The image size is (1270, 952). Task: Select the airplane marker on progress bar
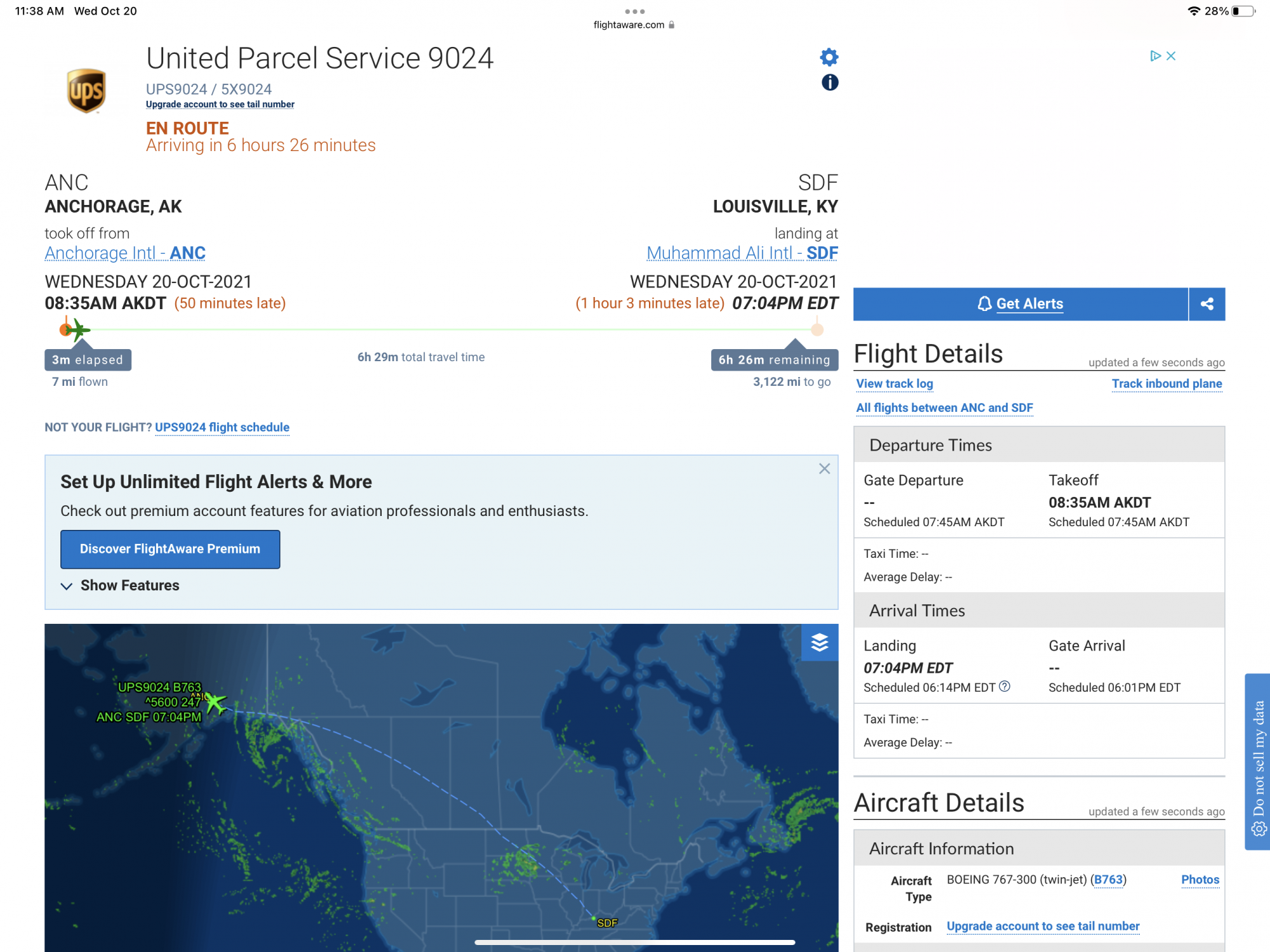click(77, 329)
